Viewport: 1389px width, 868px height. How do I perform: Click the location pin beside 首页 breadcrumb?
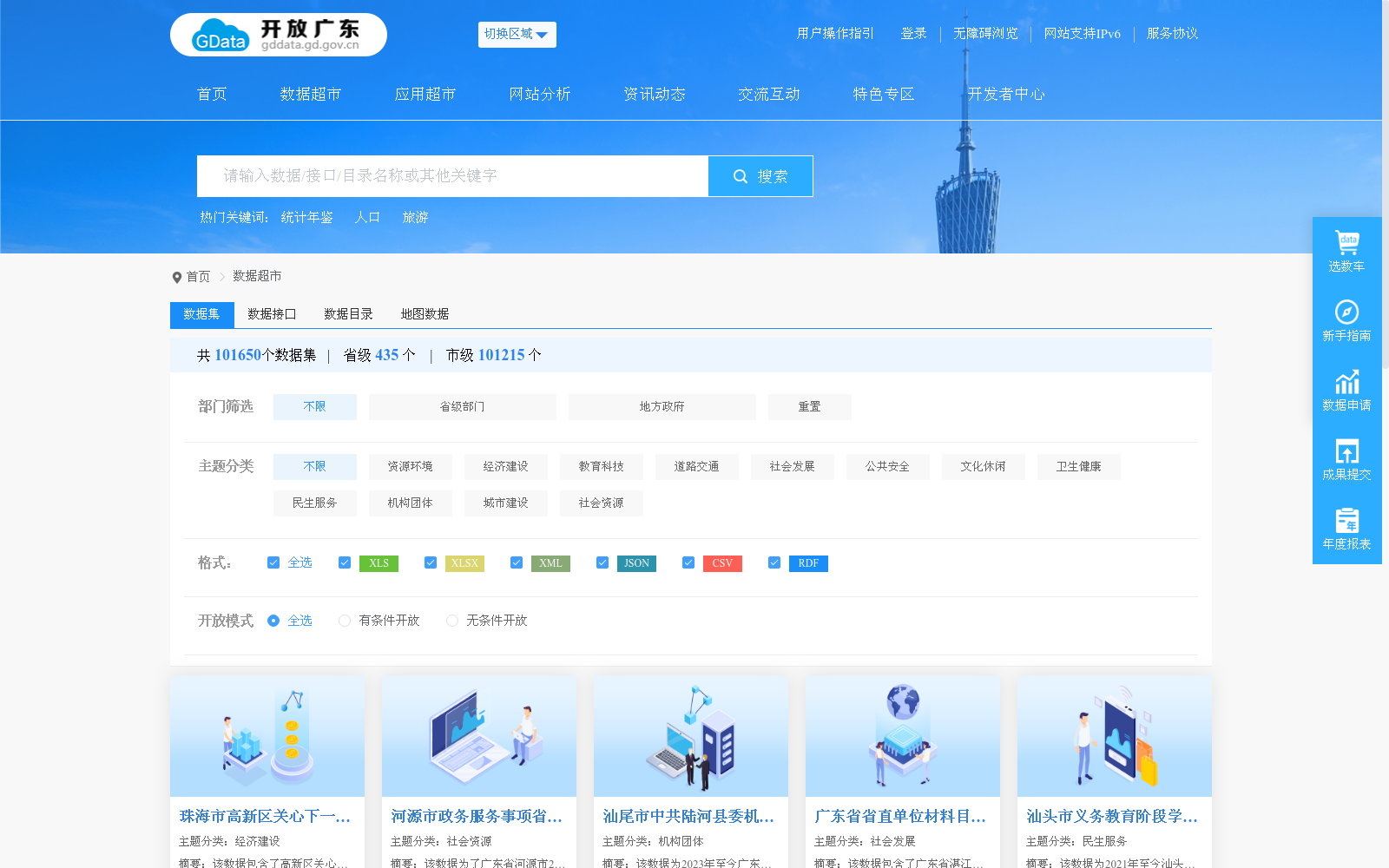[x=176, y=276]
